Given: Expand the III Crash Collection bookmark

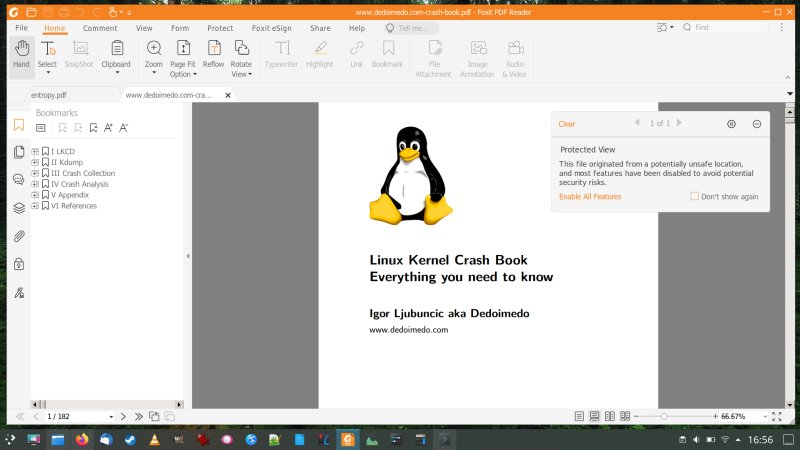Looking at the screenshot, I should (x=35, y=173).
